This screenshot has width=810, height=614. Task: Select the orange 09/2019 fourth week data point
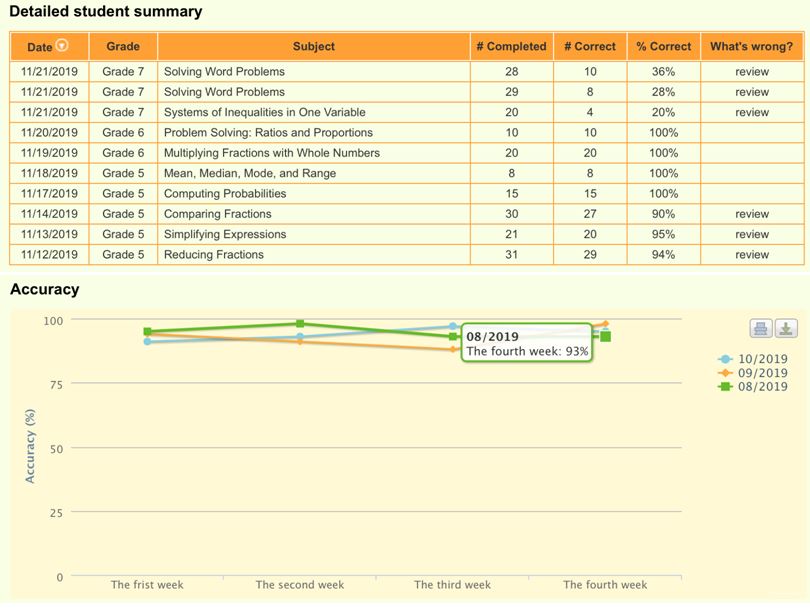click(605, 324)
